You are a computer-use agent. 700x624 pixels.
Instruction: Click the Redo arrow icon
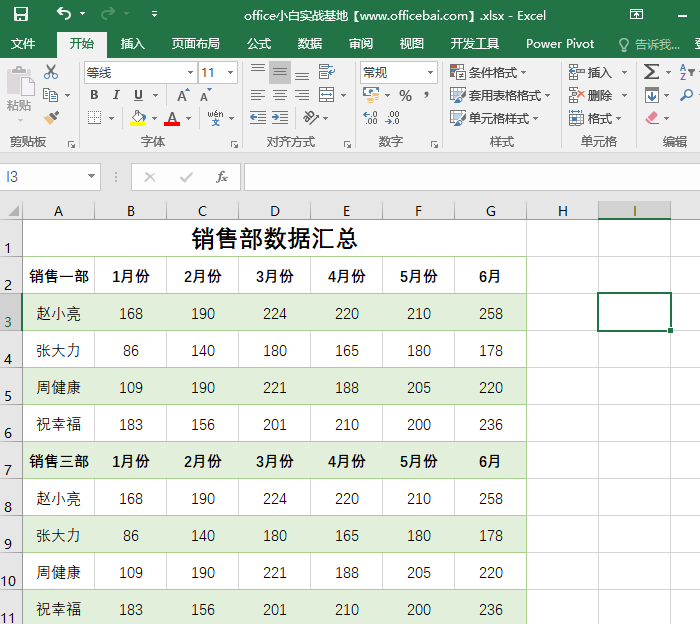tap(108, 14)
